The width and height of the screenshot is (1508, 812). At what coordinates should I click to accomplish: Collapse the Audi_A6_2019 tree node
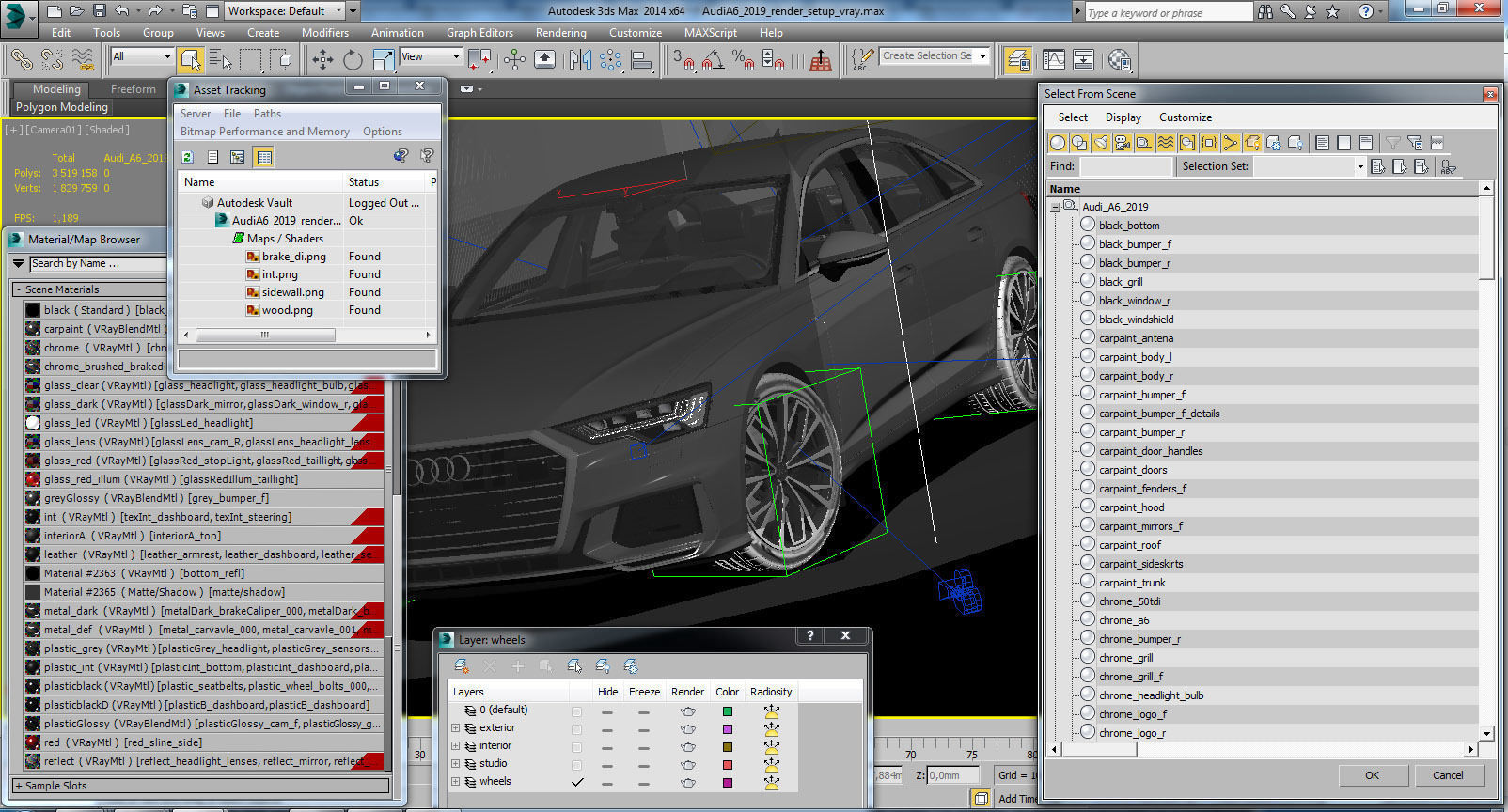pos(1056,207)
